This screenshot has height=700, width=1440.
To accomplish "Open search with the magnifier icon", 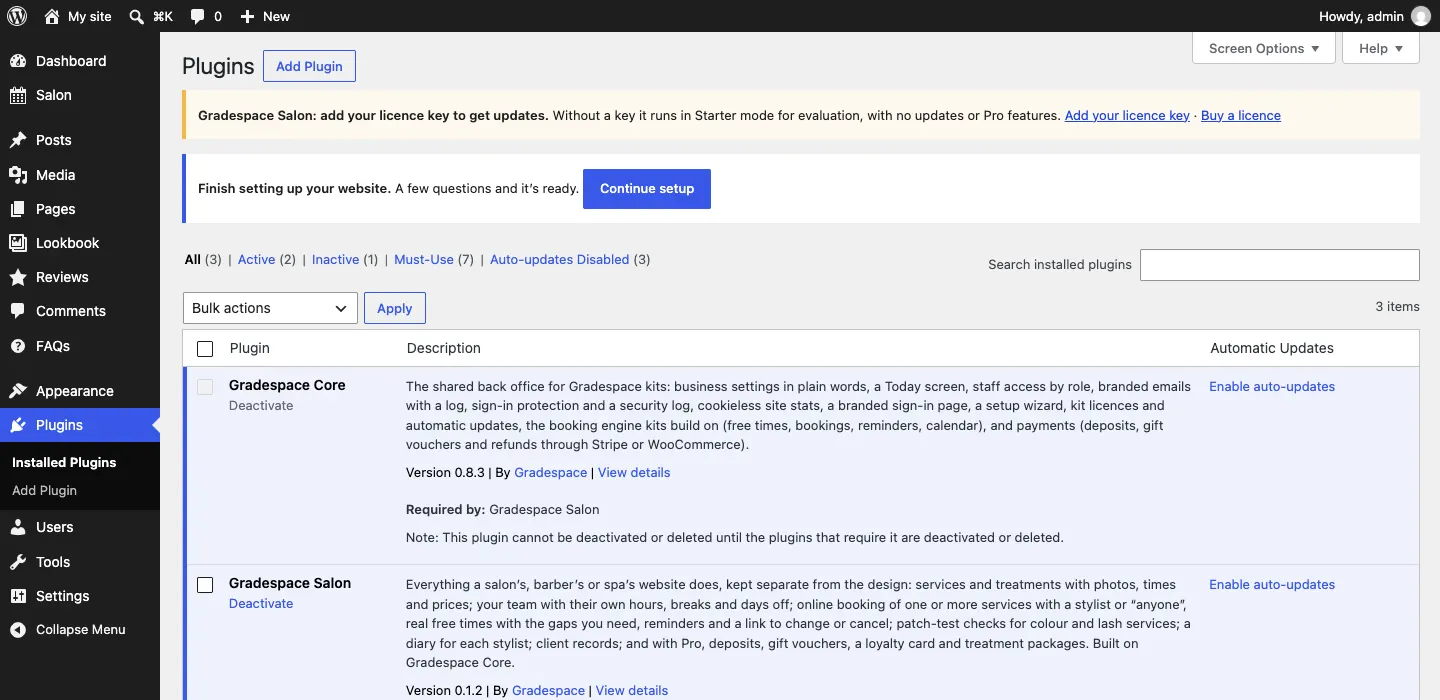I will coord(137,16).
